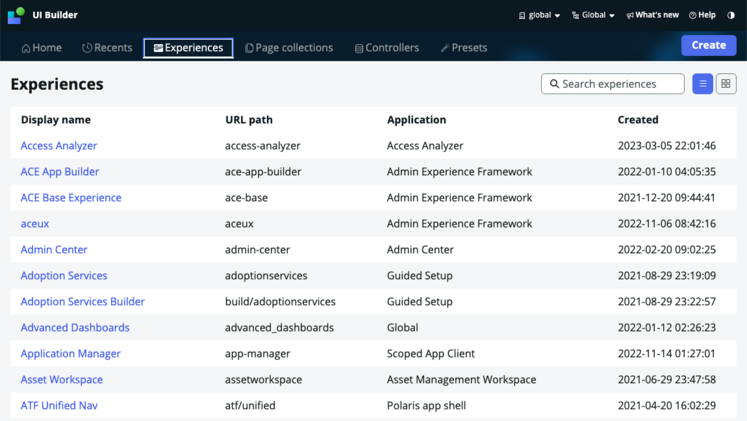Screen dimensions: 747x421
Task: Open the Application Manager experience
Action: 71,354
